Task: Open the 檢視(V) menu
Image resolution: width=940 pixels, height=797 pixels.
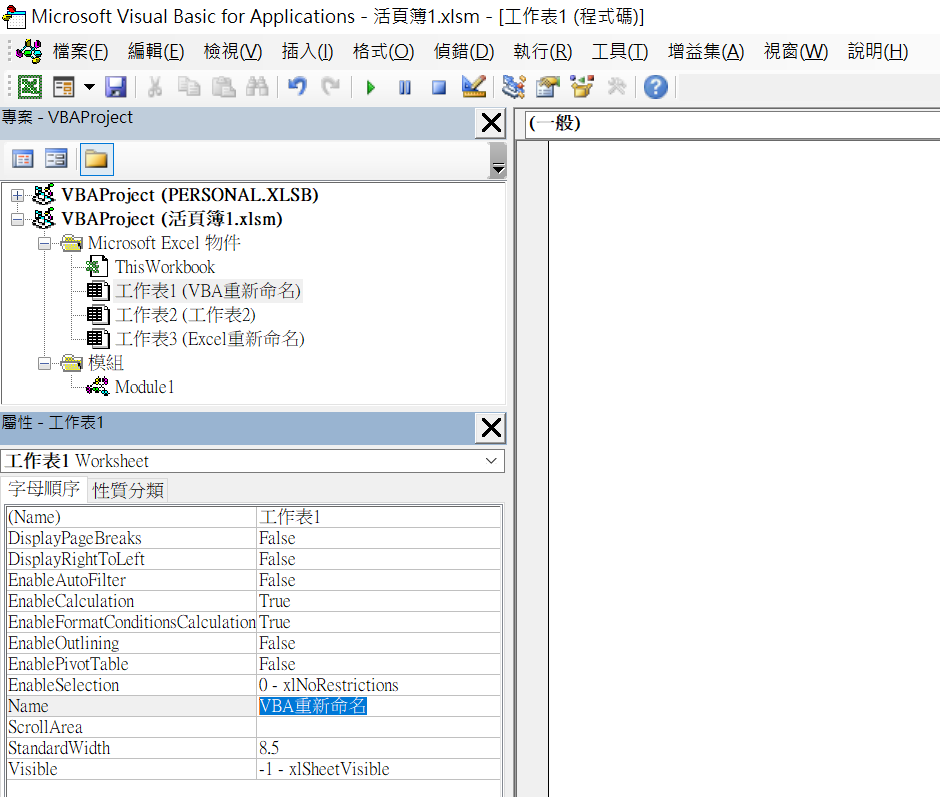Action: (x=233, y=52)
